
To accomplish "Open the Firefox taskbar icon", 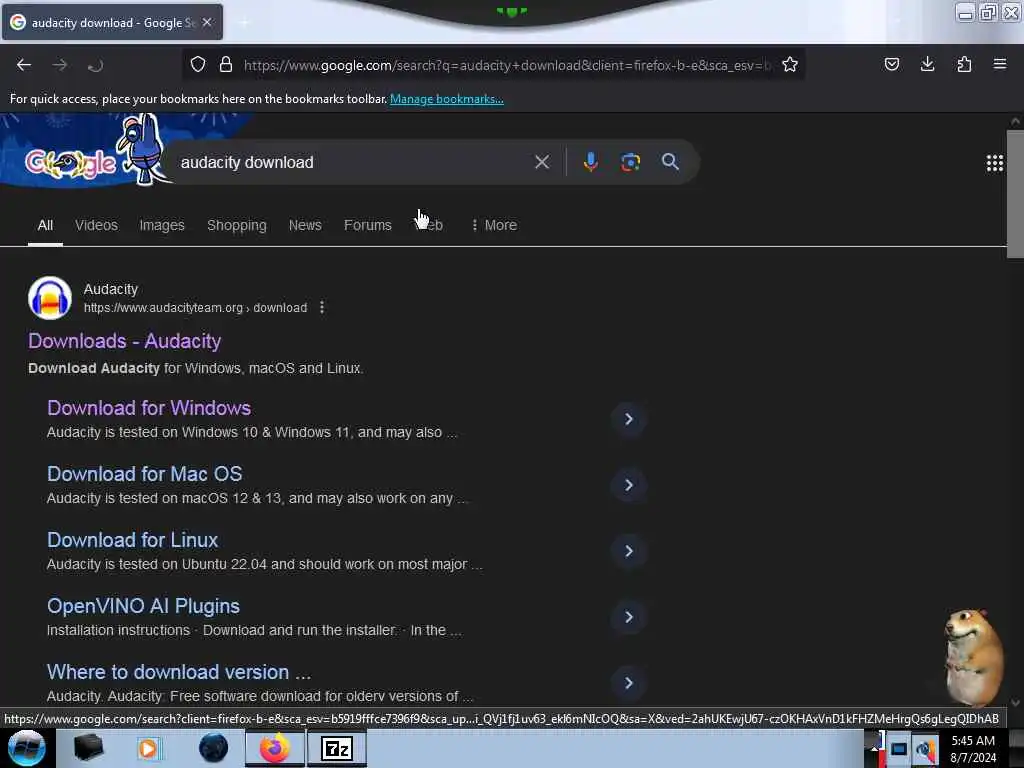I will click(x=275, y=748).
